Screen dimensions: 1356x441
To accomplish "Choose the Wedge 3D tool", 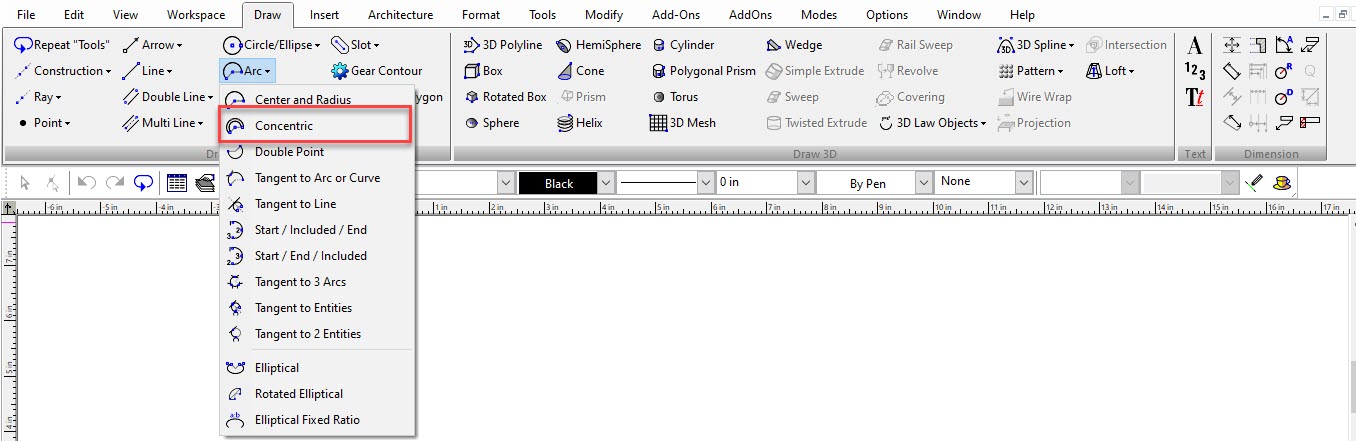I will (794, 45).
